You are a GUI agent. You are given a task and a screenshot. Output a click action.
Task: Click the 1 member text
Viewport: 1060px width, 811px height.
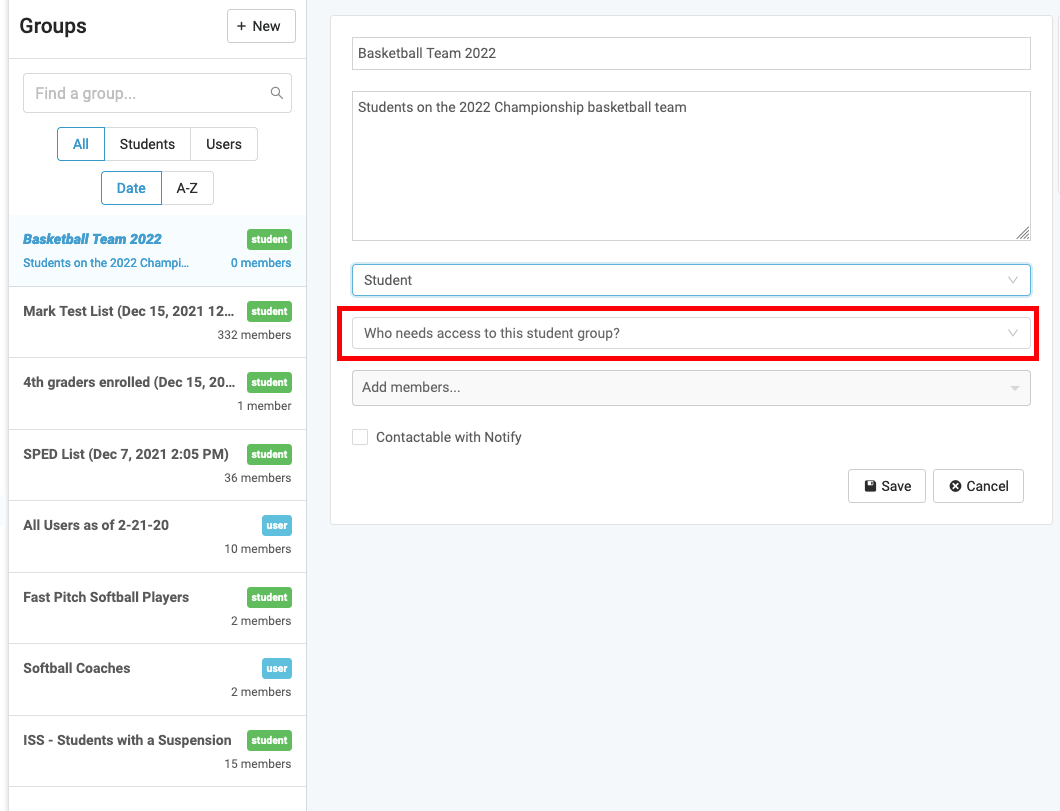click(264, 406)
